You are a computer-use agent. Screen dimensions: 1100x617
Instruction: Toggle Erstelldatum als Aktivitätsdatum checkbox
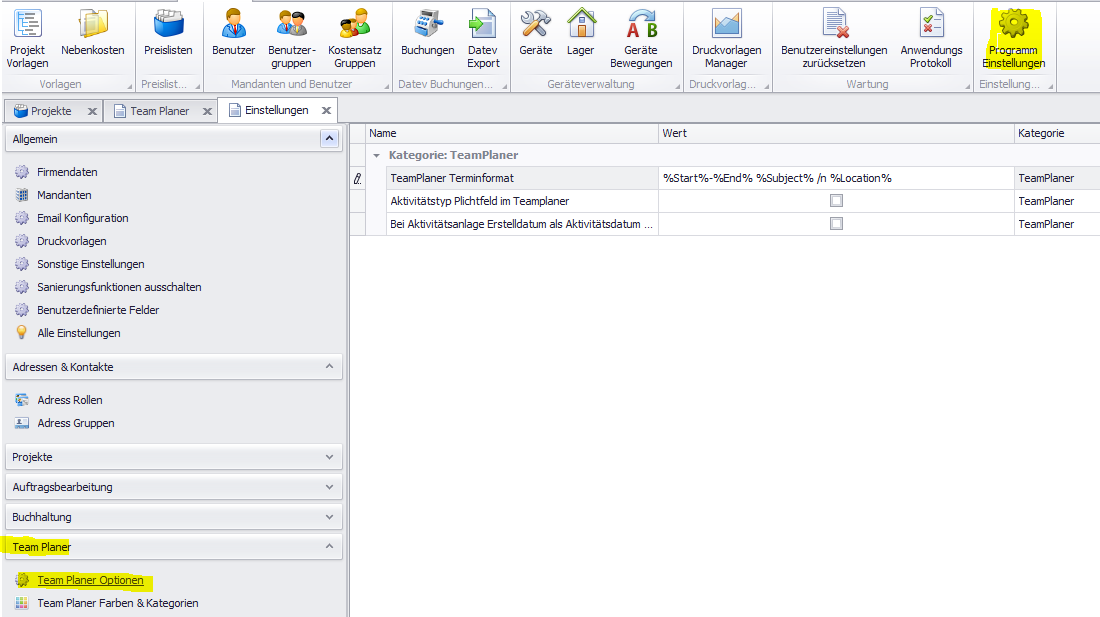click(x=836, y=224)
